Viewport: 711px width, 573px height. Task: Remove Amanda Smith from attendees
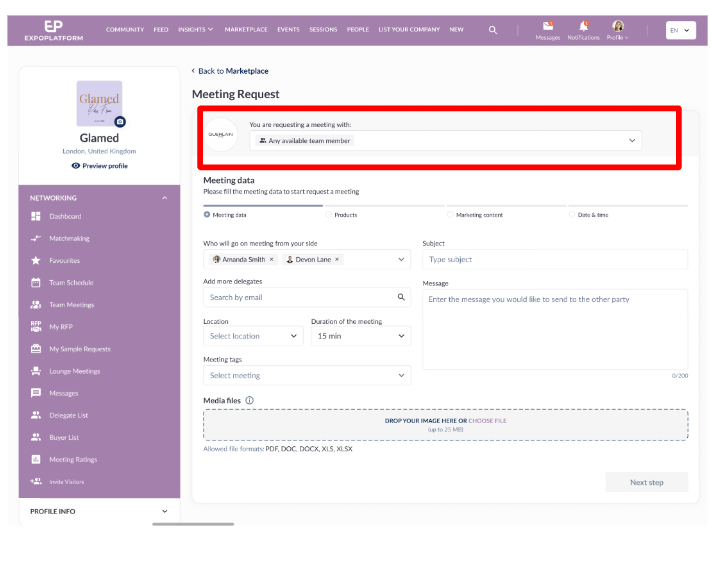pyautogui.click(x=272, y=259)
